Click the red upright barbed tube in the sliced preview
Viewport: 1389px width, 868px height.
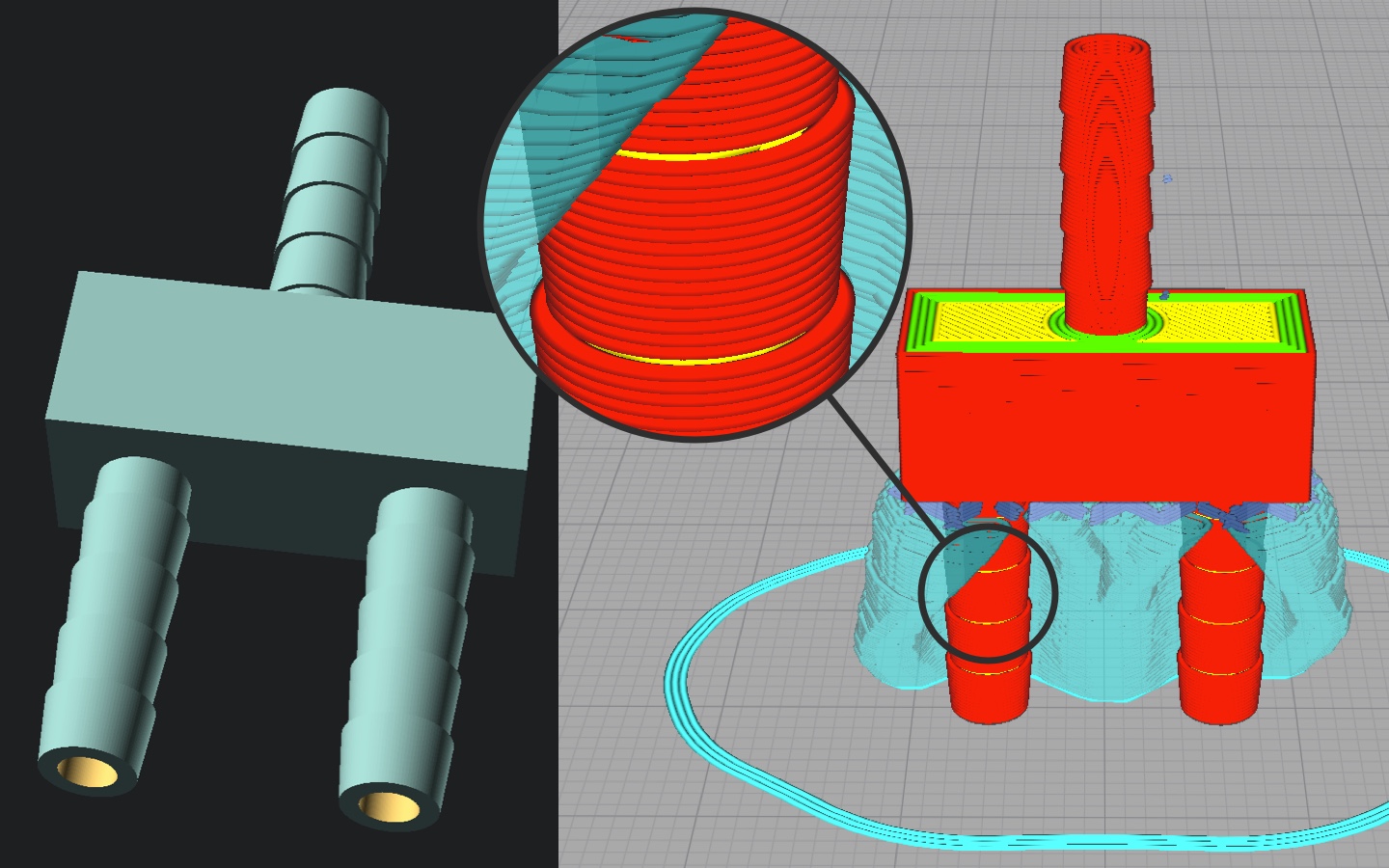coord(1106,183)
